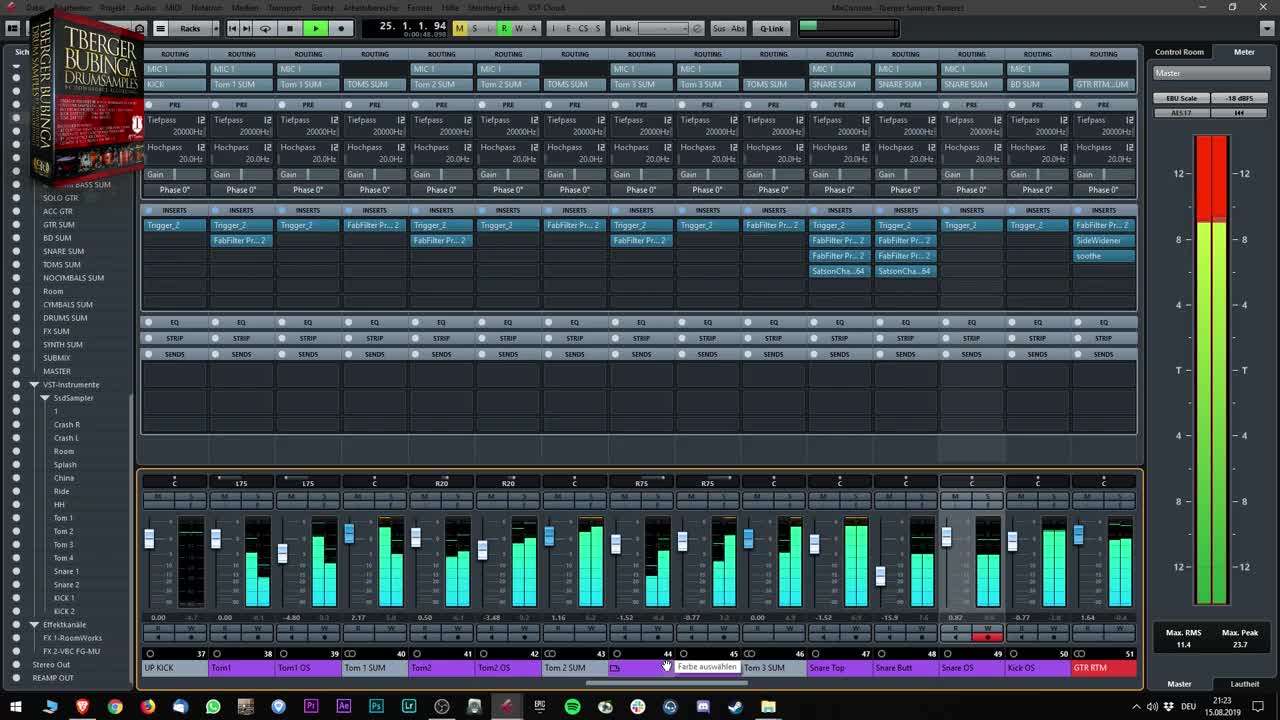The width and height of the screenshot is (1280, 720).
Task: Expand the EQ rack header of KICK channel
Action: tap(175, 322)
